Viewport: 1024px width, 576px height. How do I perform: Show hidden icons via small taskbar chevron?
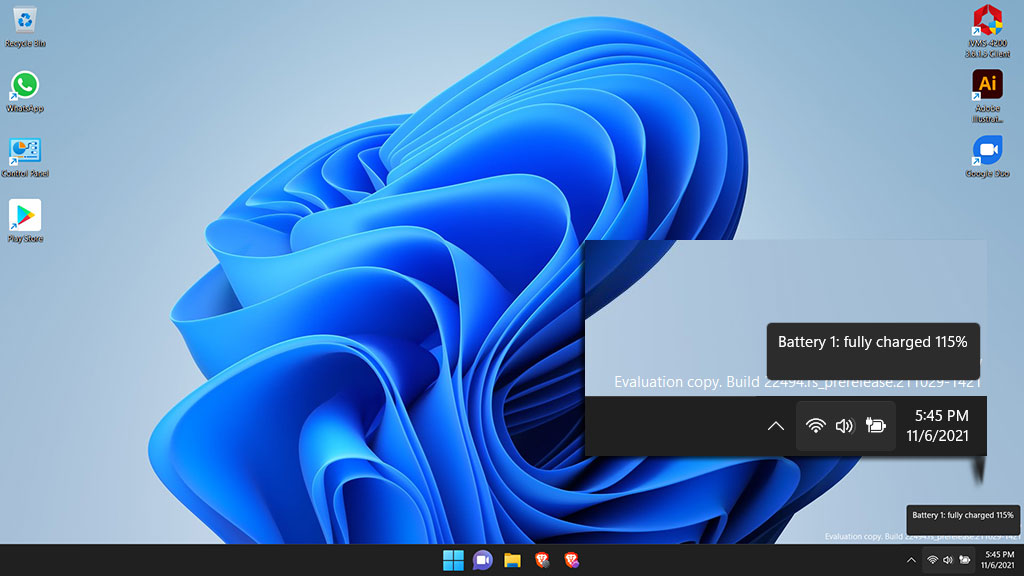[911, 560]
